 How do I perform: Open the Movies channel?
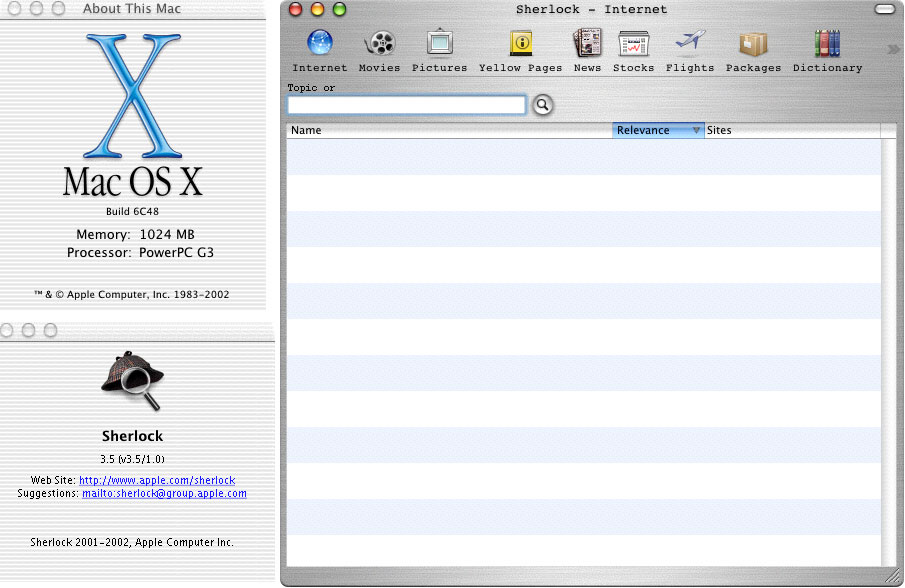point(379,51)
